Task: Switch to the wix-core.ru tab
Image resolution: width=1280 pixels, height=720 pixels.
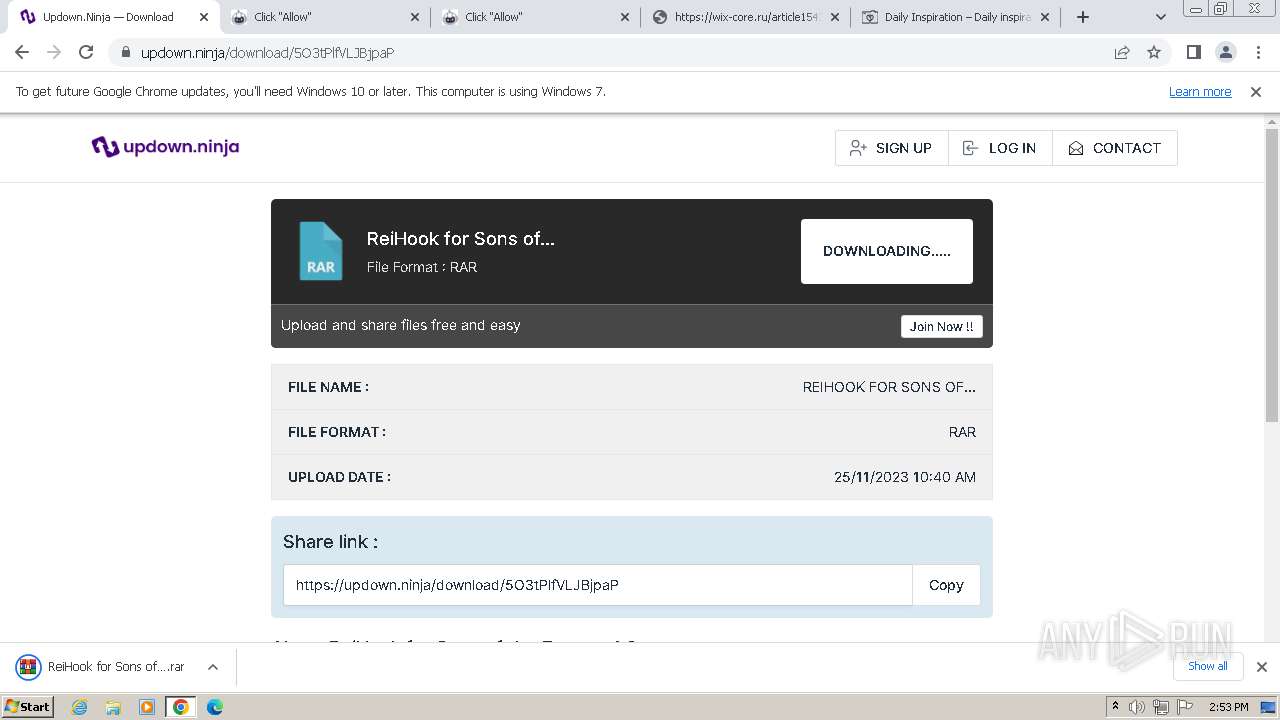Action: coord(745,17)
